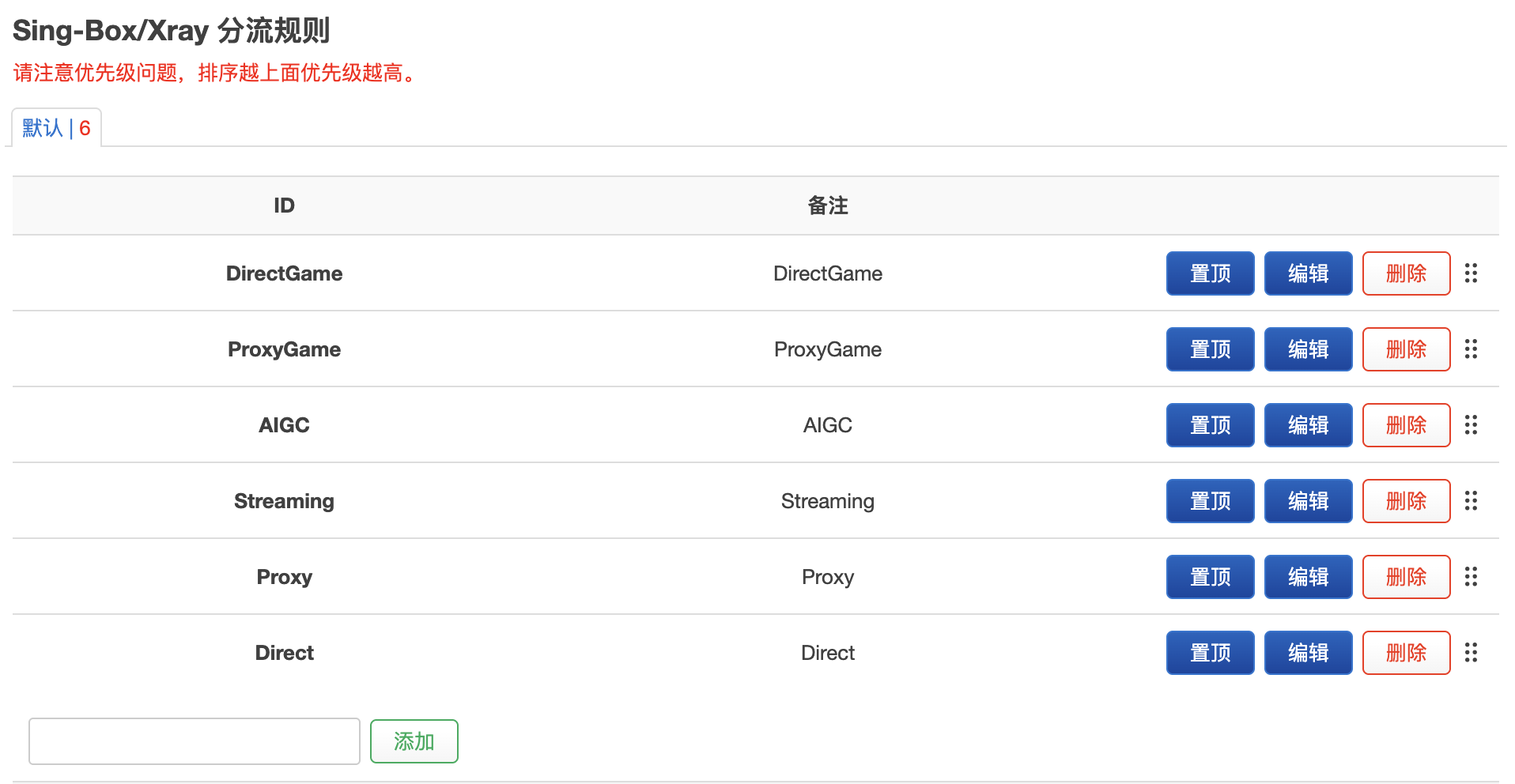This screenshot has width=1515, height=784.
Task: Click the drag handle icon for Direct row
Action: coord(1471,653)
